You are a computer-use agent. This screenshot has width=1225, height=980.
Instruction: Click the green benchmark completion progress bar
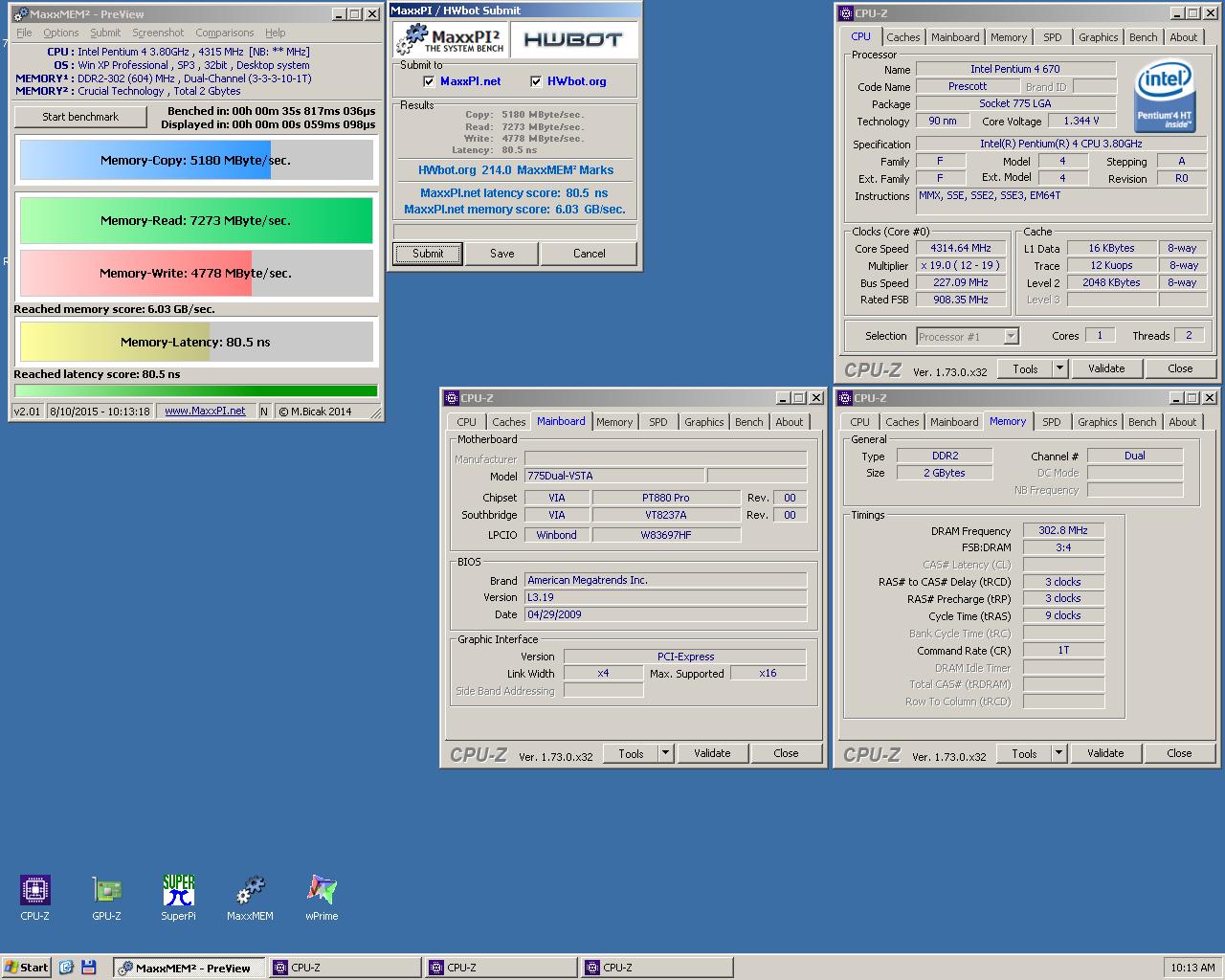coord(196,390)
